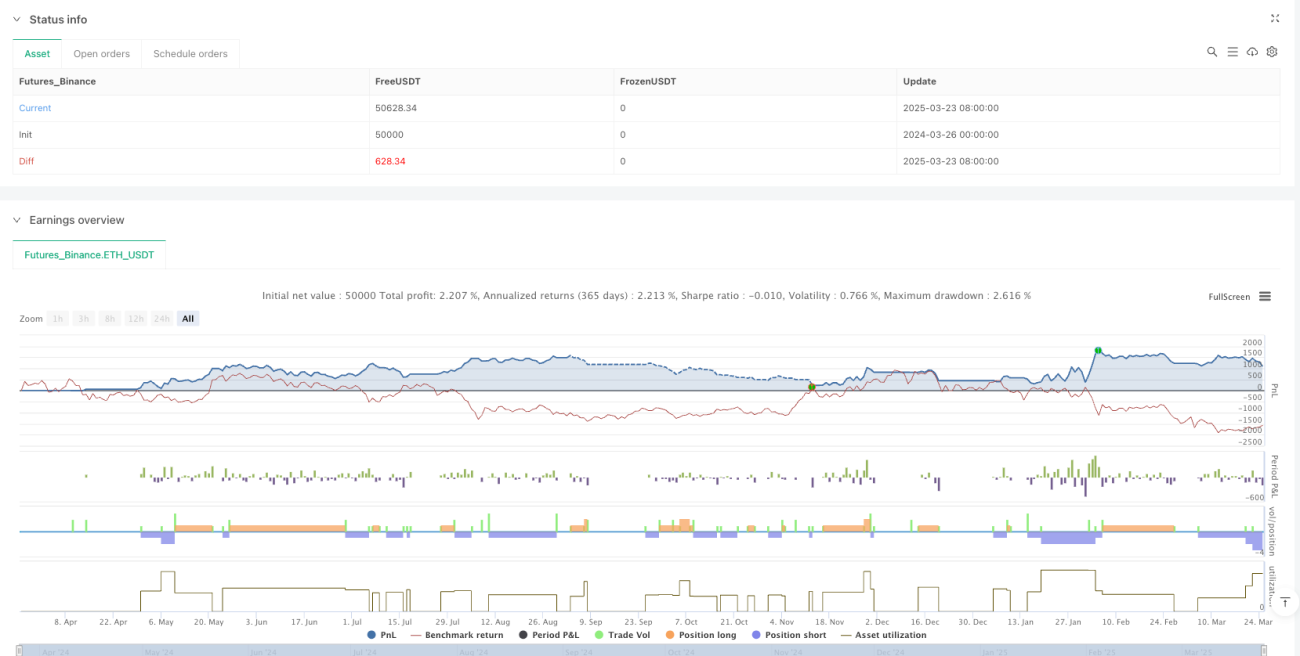The width and height of the screenshot is (1300, 656).
Task: Select the Futures_Binance.ETH_USDT tab
Action: coord(89,255)
